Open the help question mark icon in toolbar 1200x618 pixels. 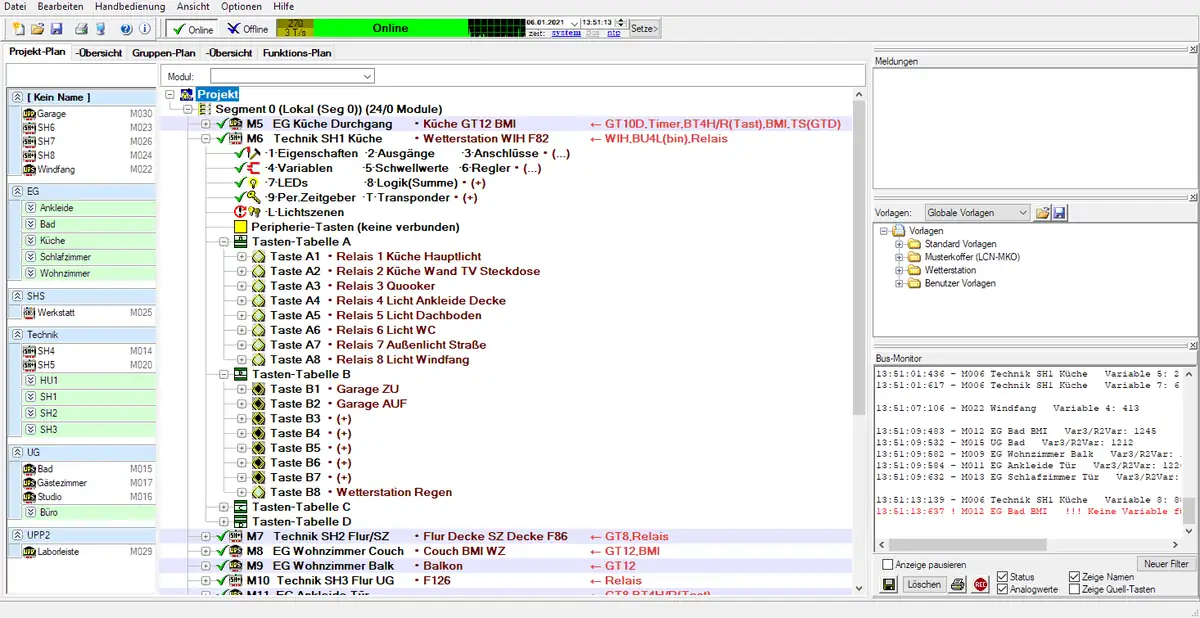126,29
